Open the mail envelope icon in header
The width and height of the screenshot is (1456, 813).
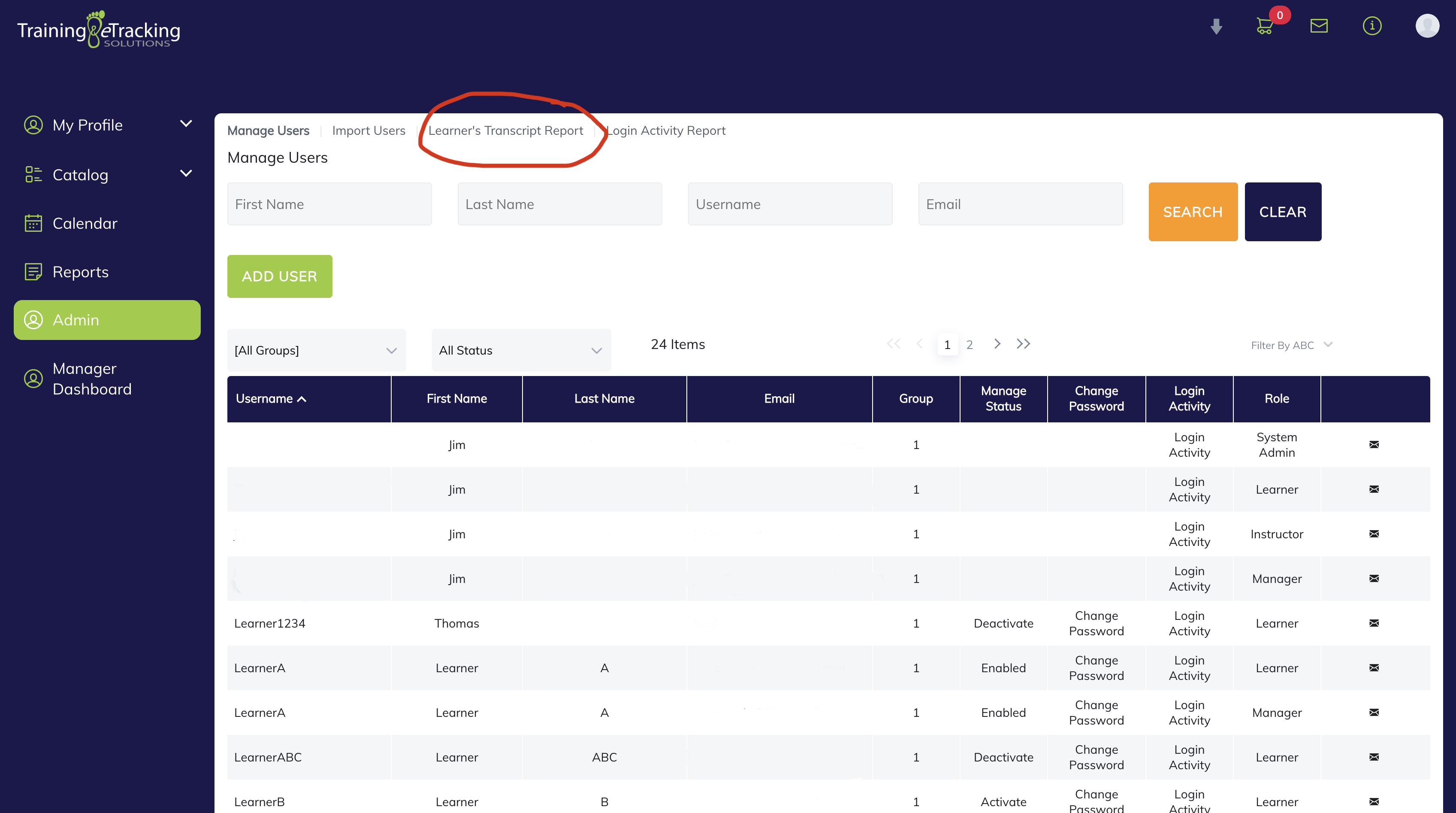click(x=1319, y=26)
